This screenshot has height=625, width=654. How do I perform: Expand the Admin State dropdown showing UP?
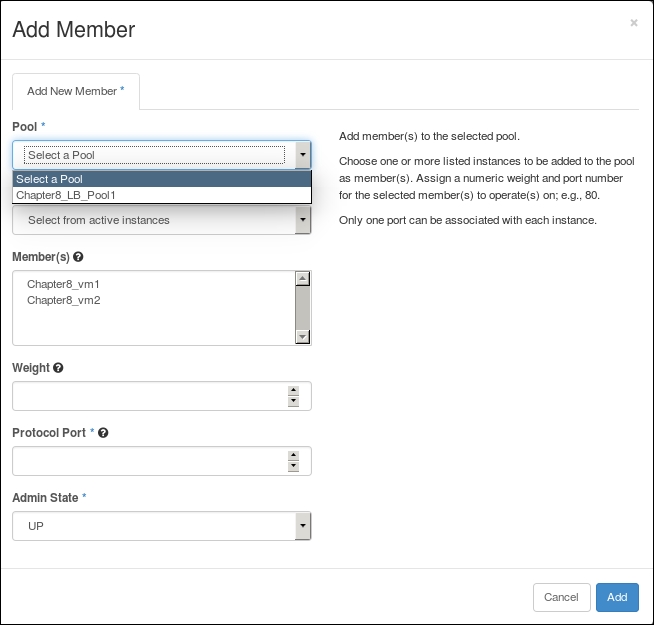(x=162, y=526)
